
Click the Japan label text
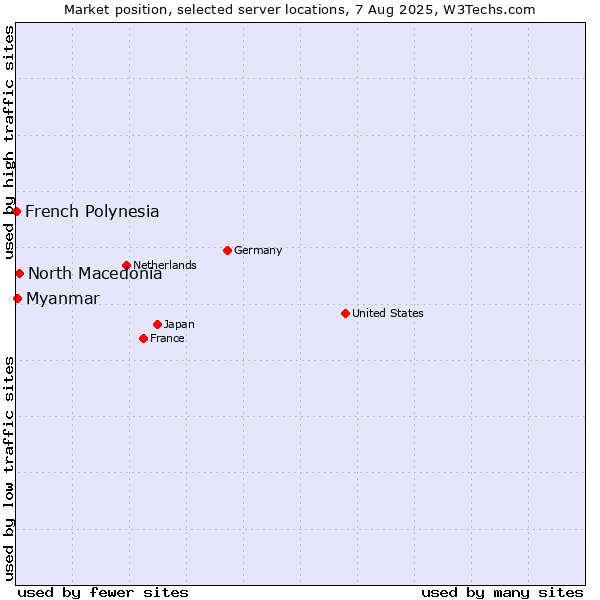[179, 324]
